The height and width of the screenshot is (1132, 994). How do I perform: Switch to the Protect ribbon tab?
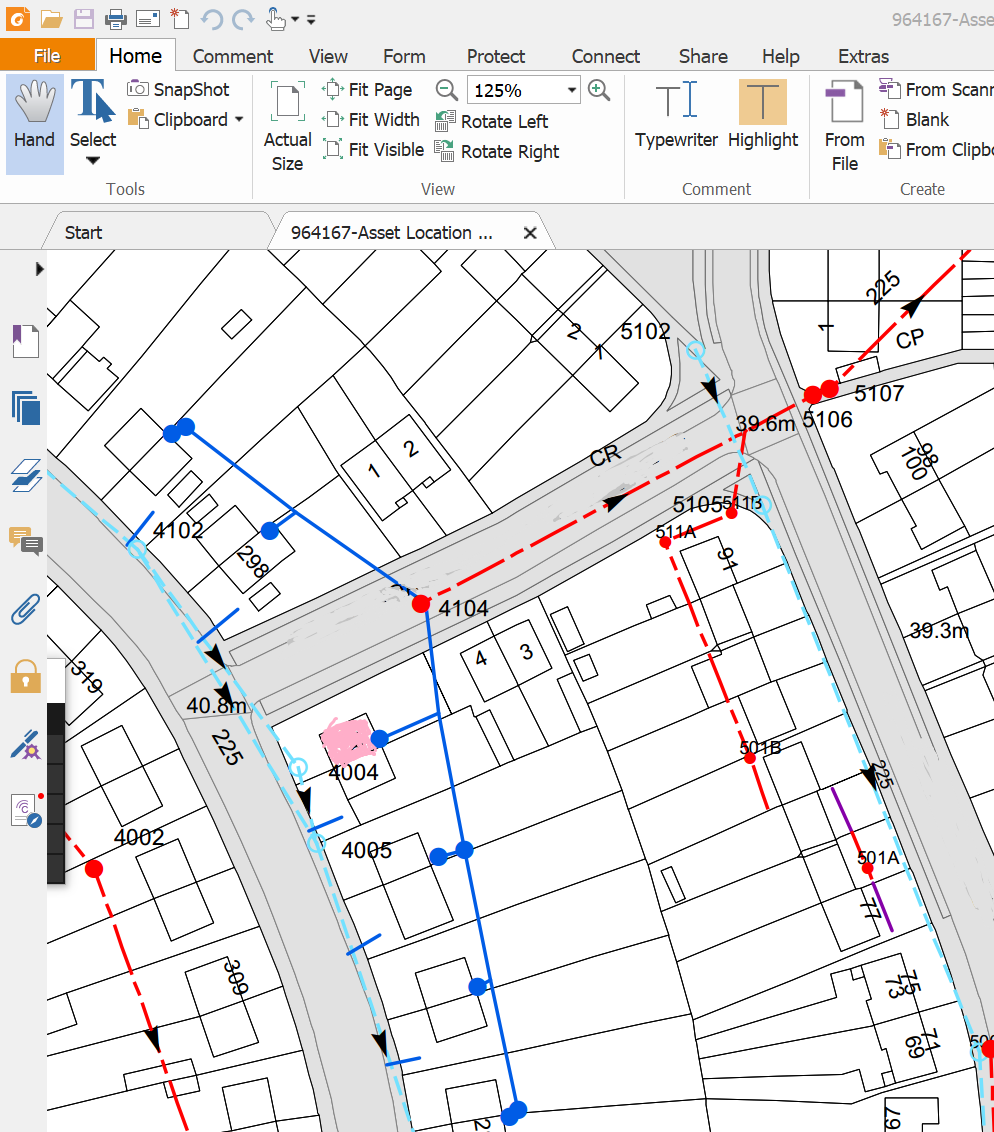pos(495,56)
